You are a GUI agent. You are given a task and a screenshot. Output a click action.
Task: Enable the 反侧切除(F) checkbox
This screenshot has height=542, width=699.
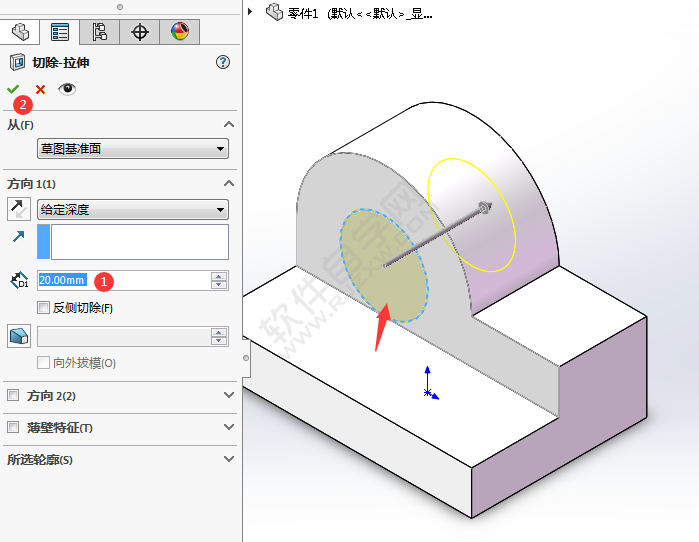pyautogui.click(x=43, y=308)
